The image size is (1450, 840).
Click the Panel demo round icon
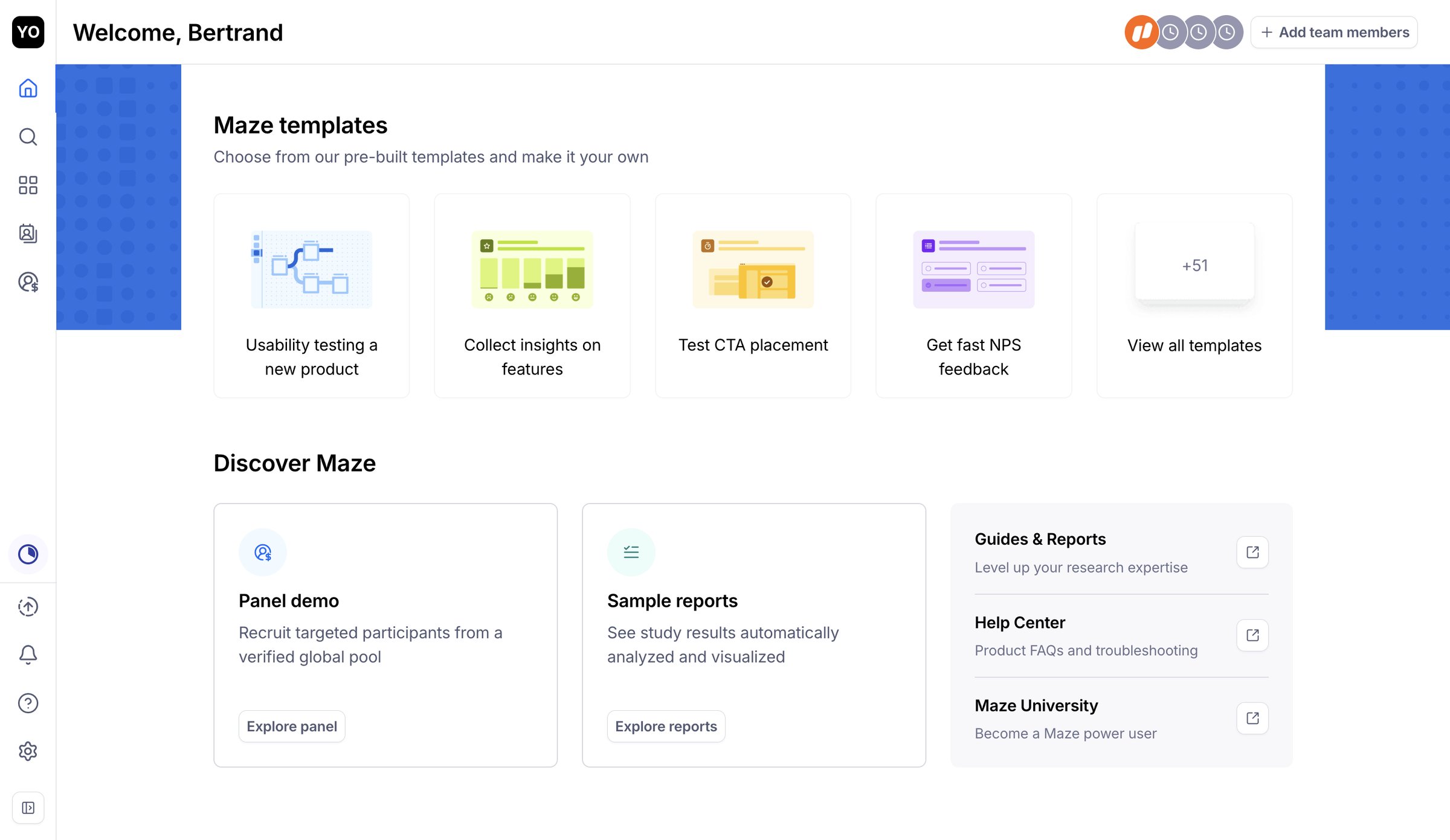point(263,552)
